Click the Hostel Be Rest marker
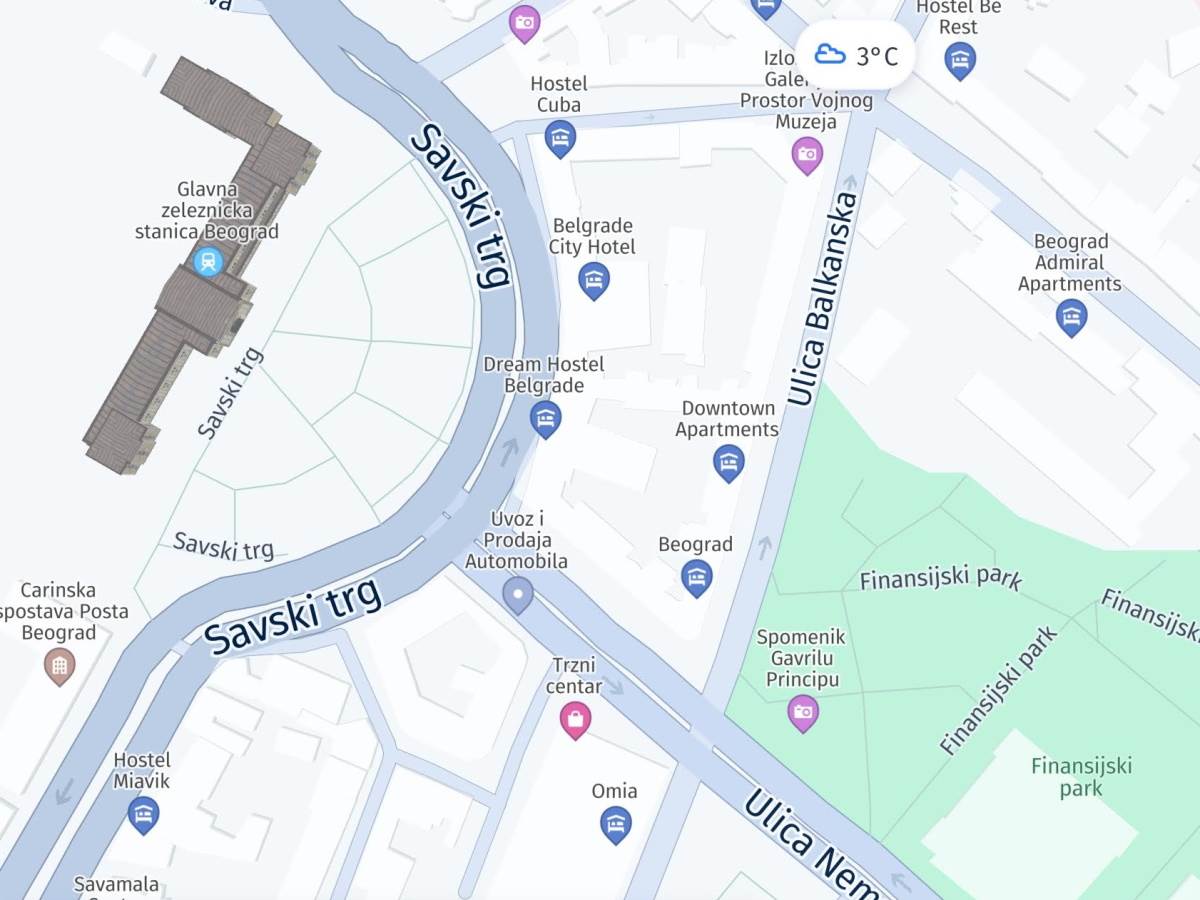 click(960, 61)
